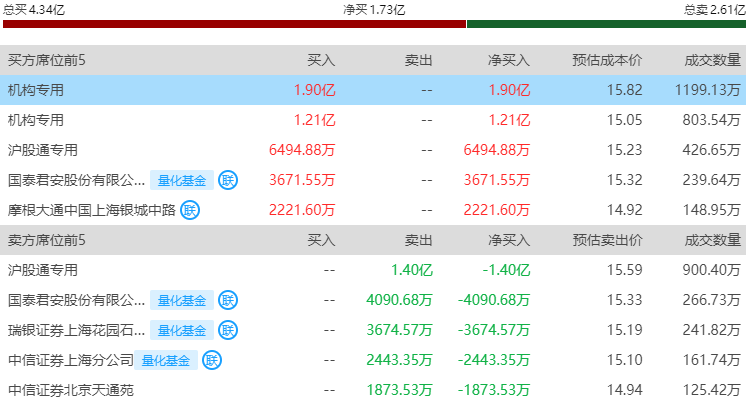The width and height of the screenshot is (746, 399).
Task: Click 预估成本价 column header in buyer table
Action: tap(607, 60)
